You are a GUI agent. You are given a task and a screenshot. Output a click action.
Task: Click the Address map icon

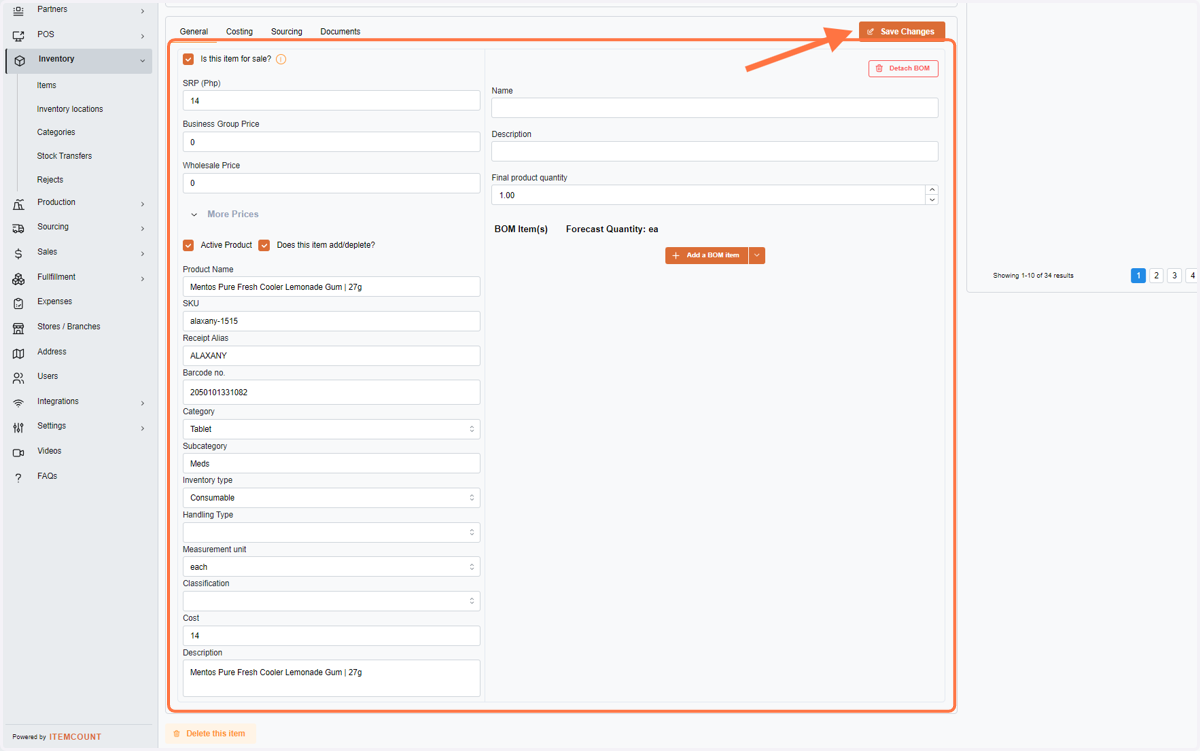(18, 352)
